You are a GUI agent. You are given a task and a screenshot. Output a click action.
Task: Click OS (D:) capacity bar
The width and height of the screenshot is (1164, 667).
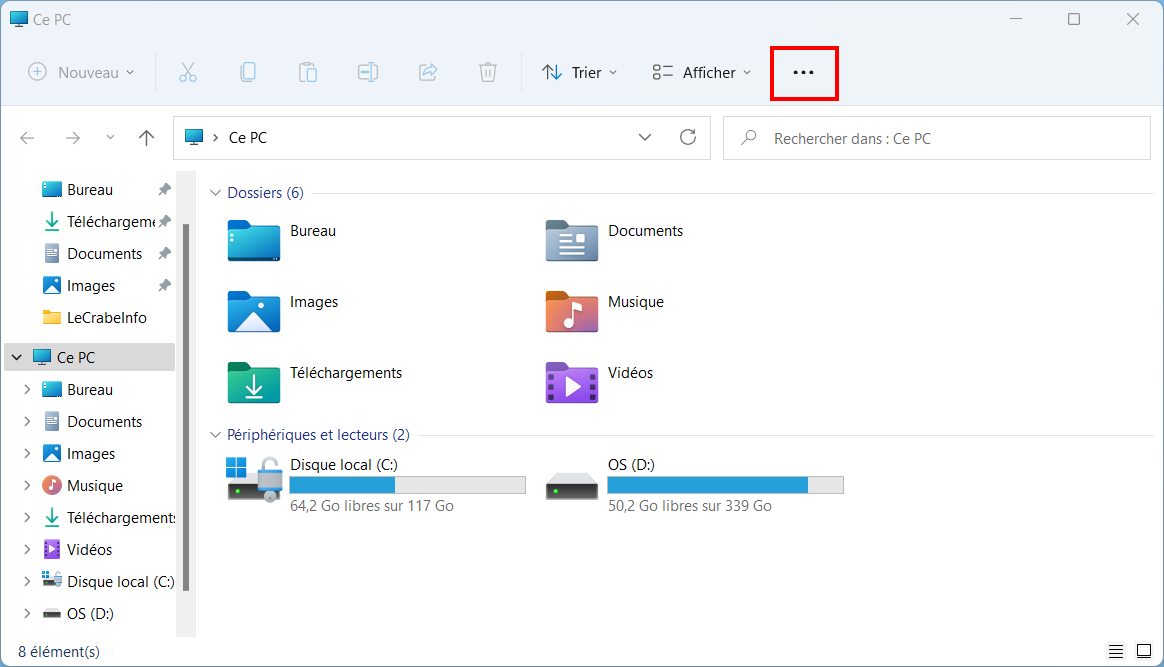coord(725,485)
